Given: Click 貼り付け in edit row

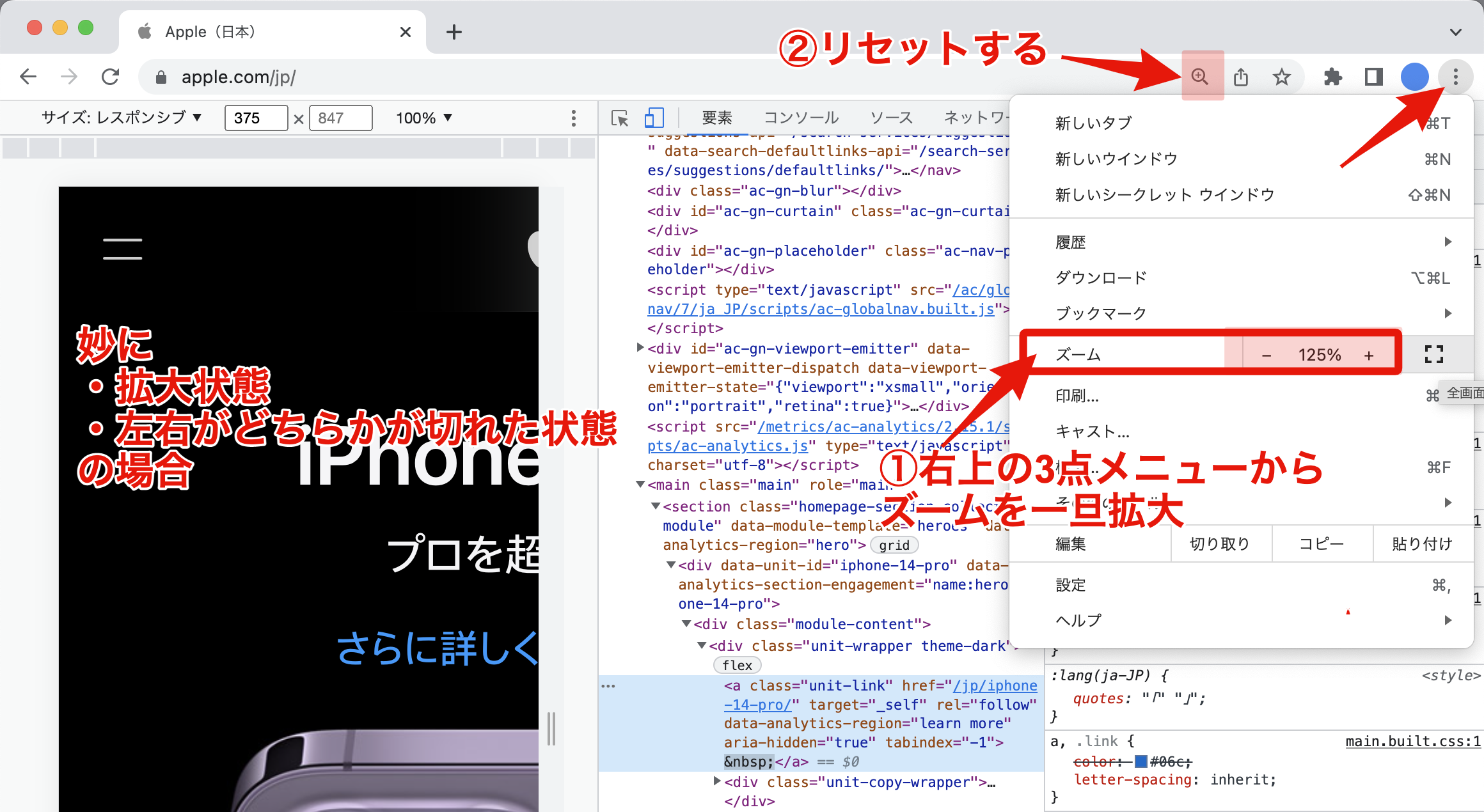Looking at the screenshot, I should tap(1423, 544).
